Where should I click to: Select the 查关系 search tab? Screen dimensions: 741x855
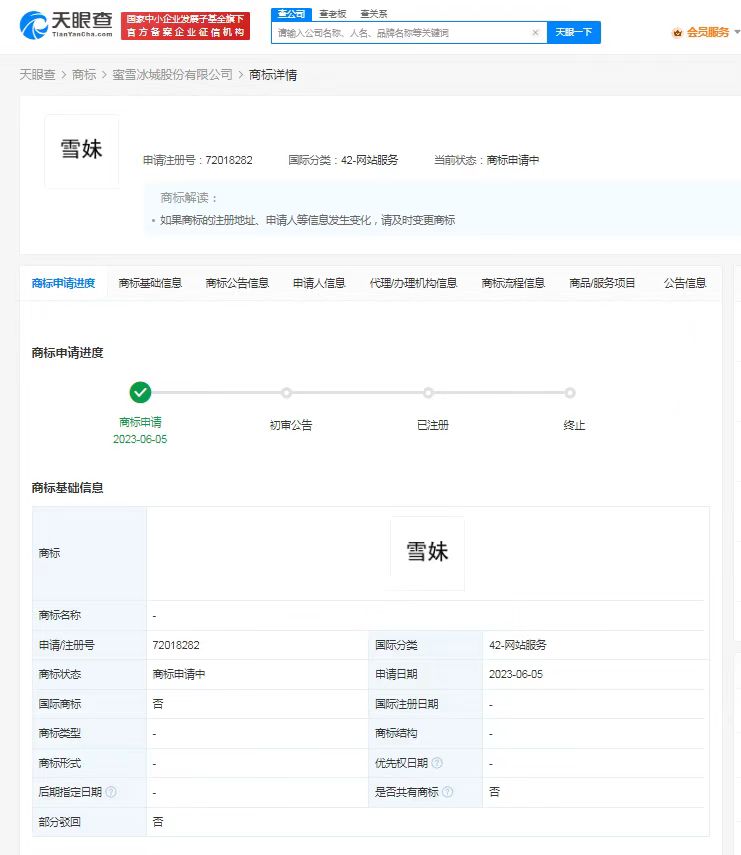point(373,14)
